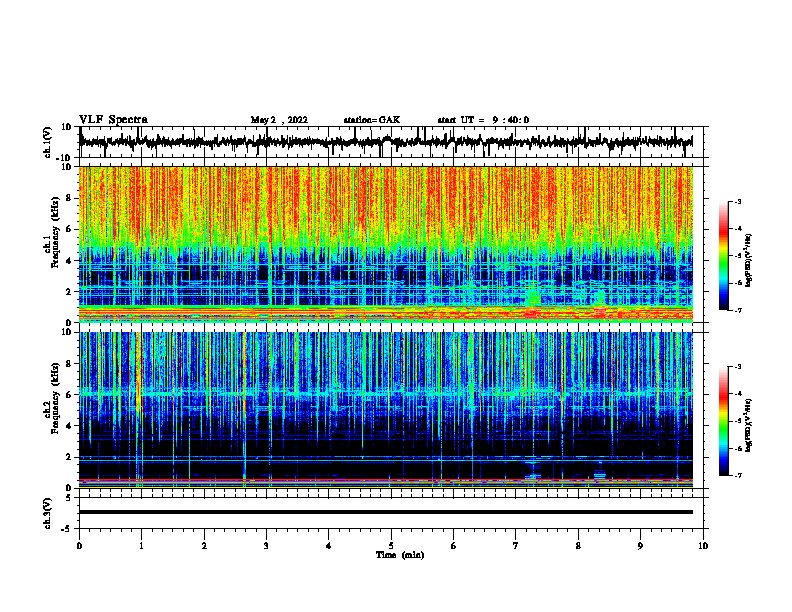This screenshot has width=792, height=612.
Task: Click the "-3" label on ch.1 color scale
Action: tap(737, 202)
